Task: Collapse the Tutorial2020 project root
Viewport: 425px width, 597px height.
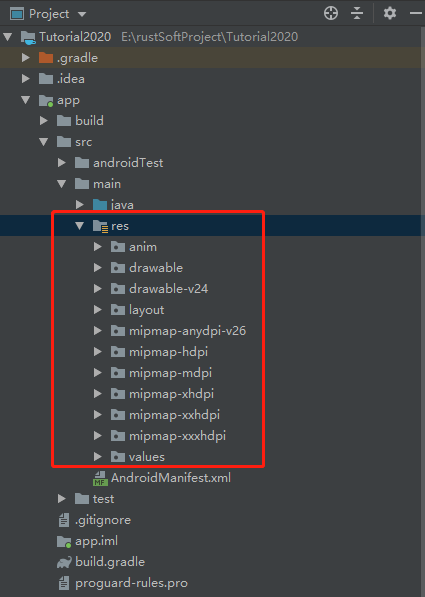Action: tap(8, 37)
